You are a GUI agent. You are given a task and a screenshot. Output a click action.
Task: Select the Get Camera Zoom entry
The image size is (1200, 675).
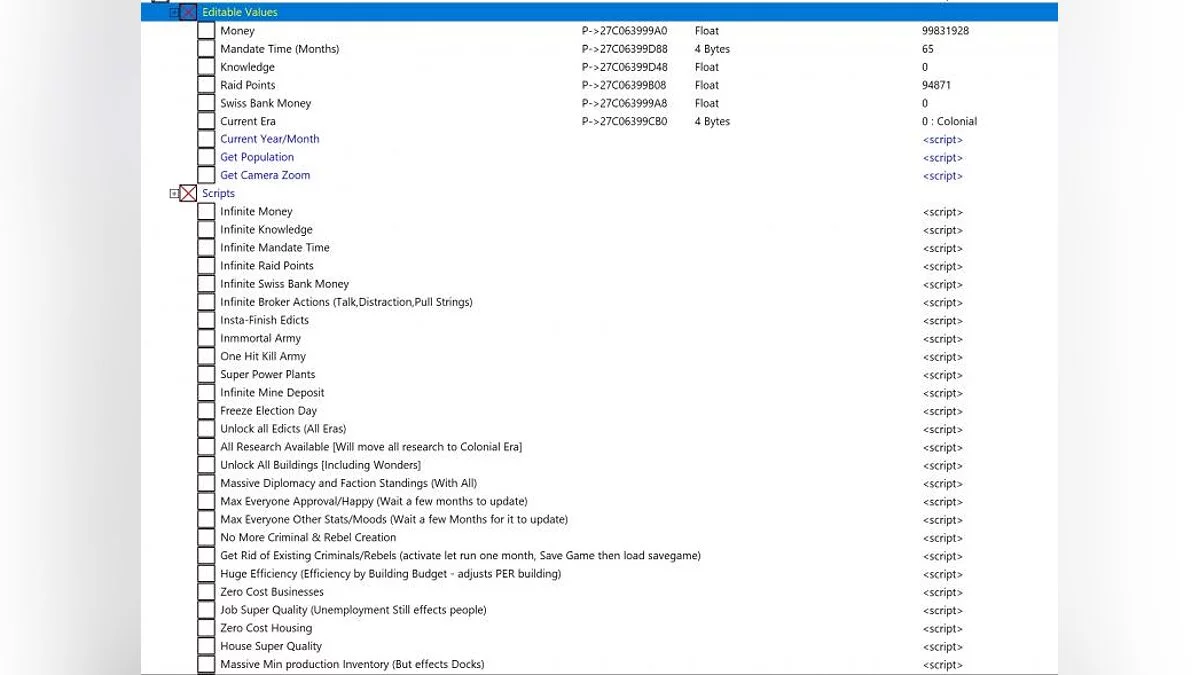265,175
